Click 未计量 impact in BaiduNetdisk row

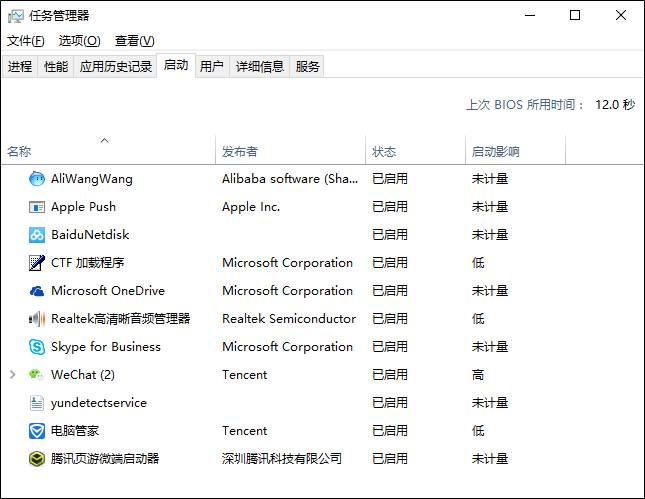tap(490, 234)
